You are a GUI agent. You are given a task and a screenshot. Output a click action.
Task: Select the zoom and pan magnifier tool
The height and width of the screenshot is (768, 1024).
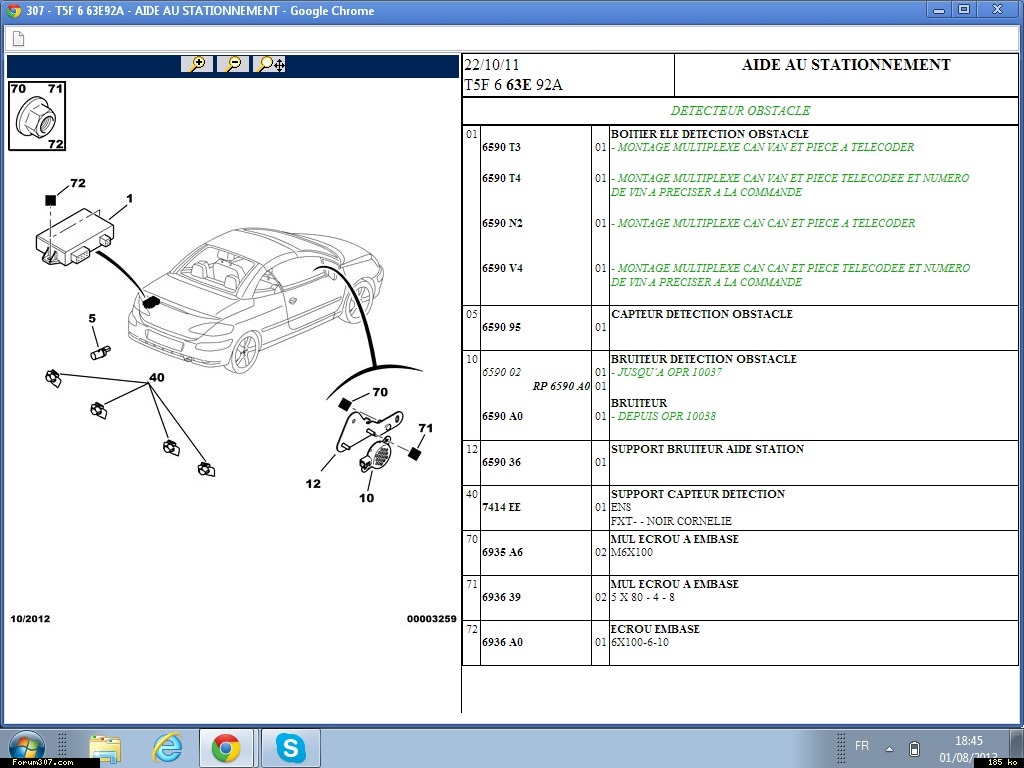click(270, 64)
